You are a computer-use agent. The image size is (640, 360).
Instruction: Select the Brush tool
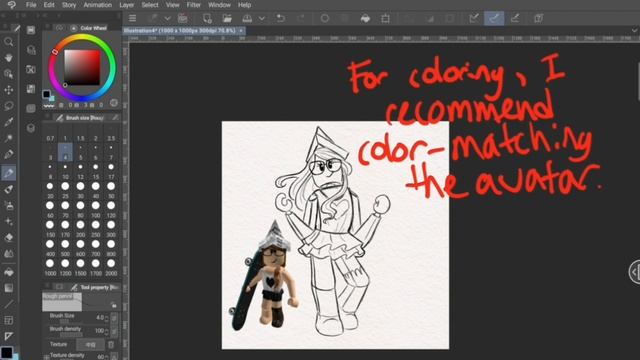(x=9, y=189)
